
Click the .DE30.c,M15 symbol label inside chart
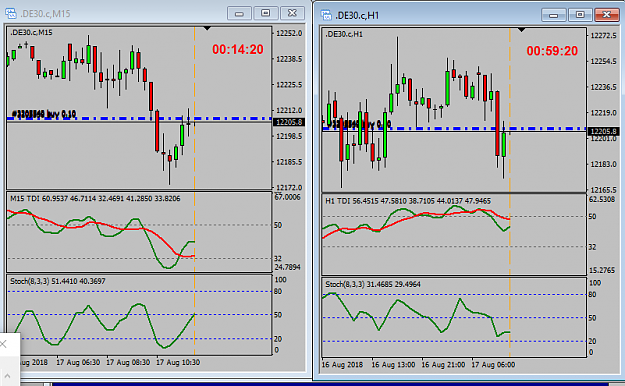tap(31, 32)
